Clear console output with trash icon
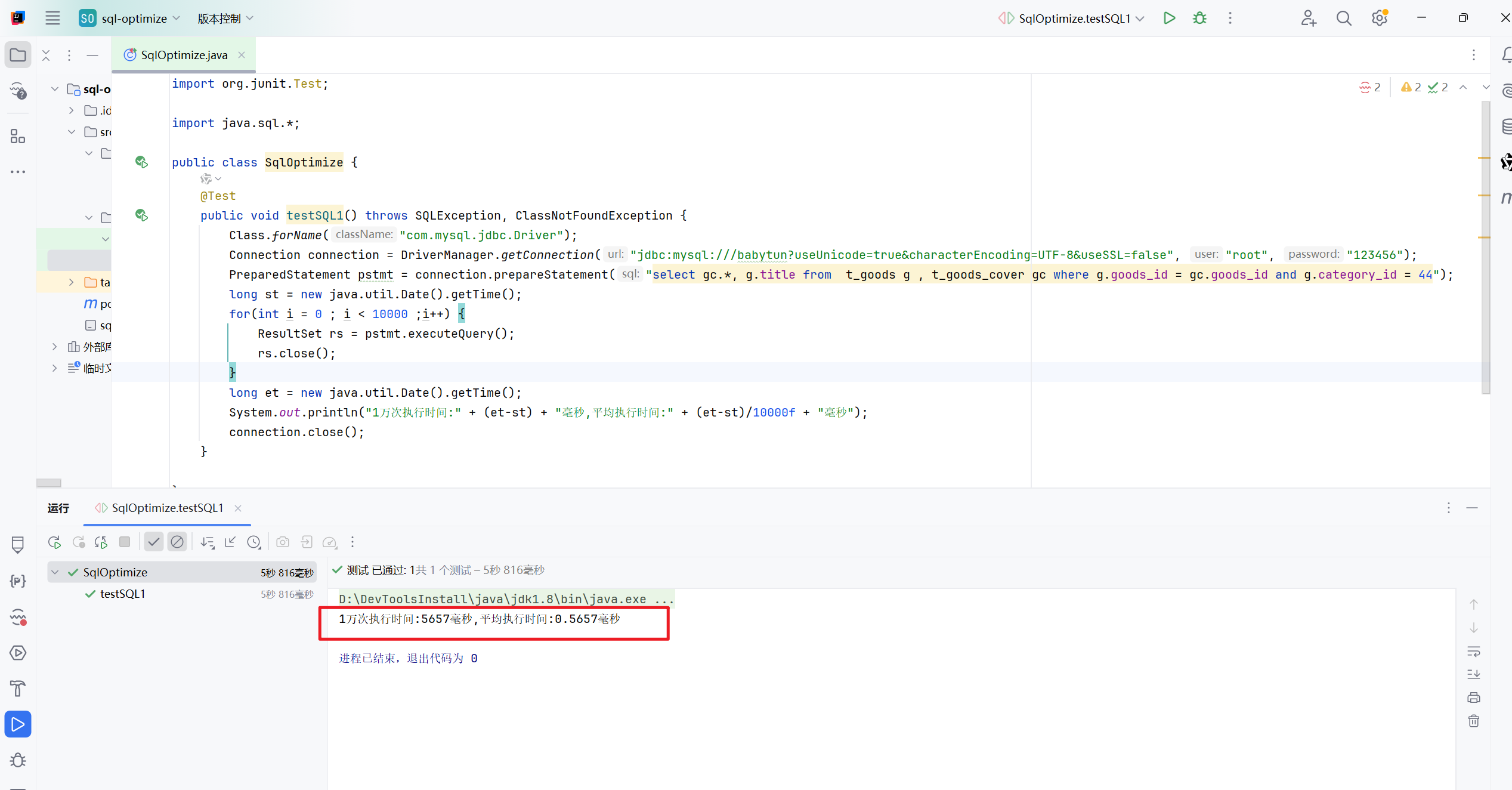This screenshot has width=1512, height=790. point(1474,721)
